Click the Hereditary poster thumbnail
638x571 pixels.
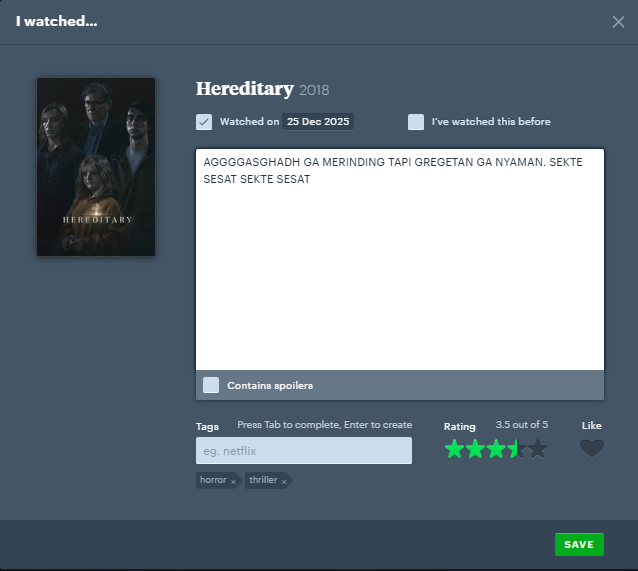coord(96,167)
